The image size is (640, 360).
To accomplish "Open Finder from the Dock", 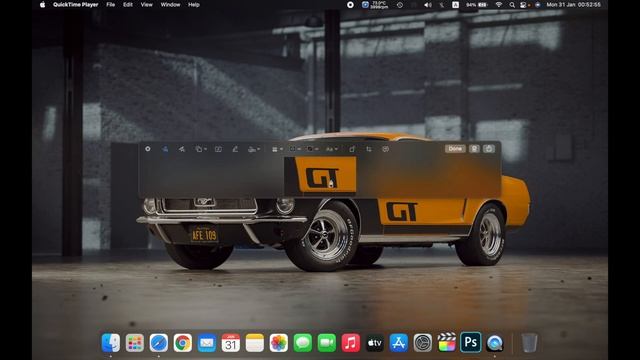I will point(111,342).
